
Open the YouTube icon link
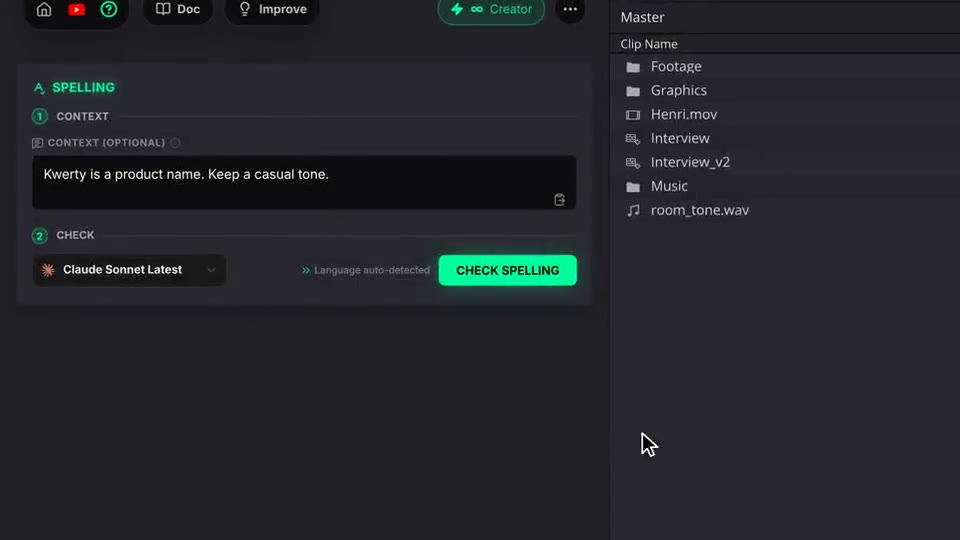click(77, 9)
